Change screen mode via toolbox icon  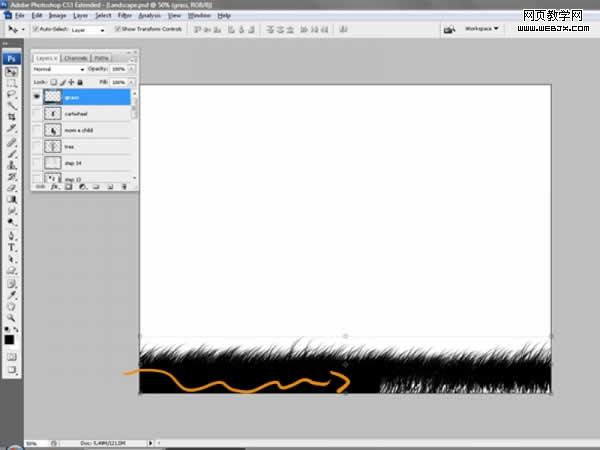coord(11,370)
